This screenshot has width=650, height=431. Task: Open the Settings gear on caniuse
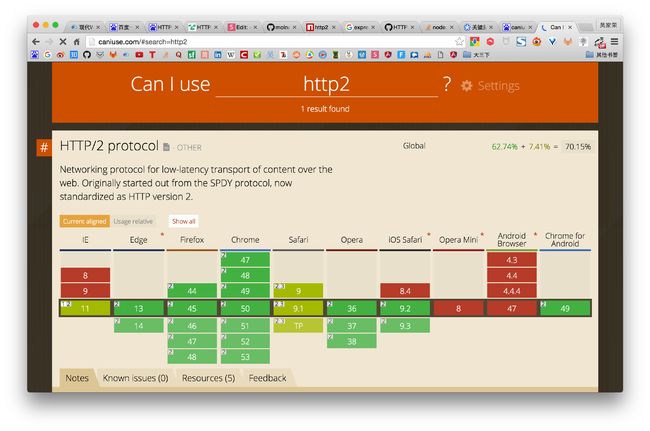[x=467, y=86]
